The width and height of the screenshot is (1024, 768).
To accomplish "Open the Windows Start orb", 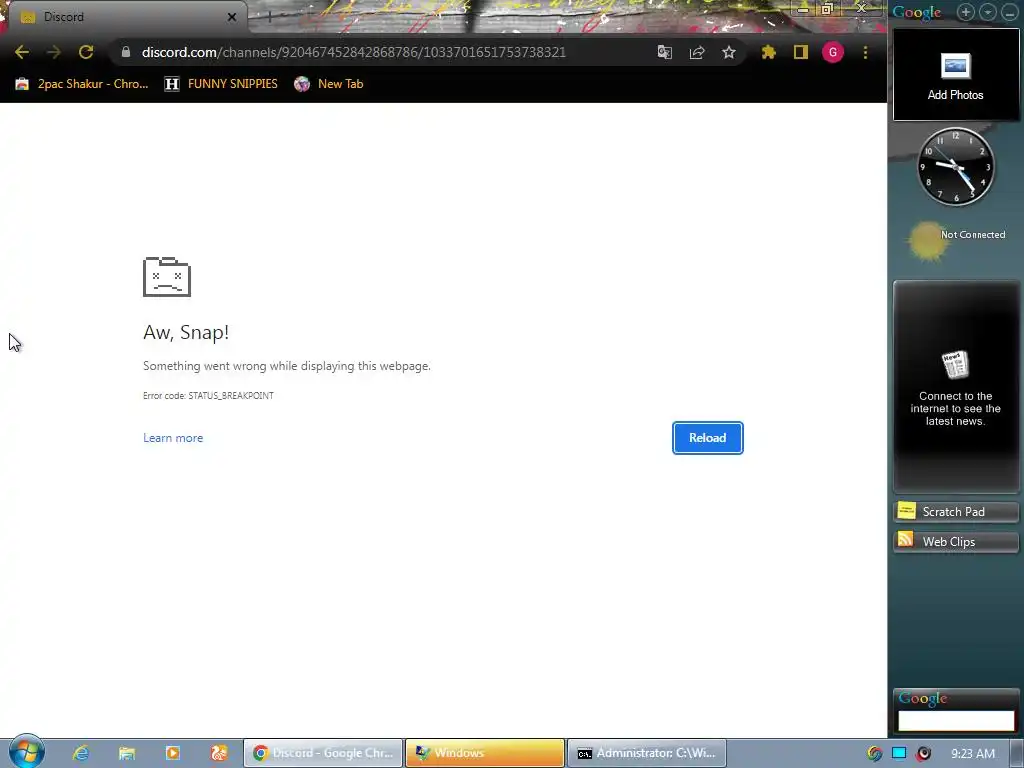I will 26,752.
